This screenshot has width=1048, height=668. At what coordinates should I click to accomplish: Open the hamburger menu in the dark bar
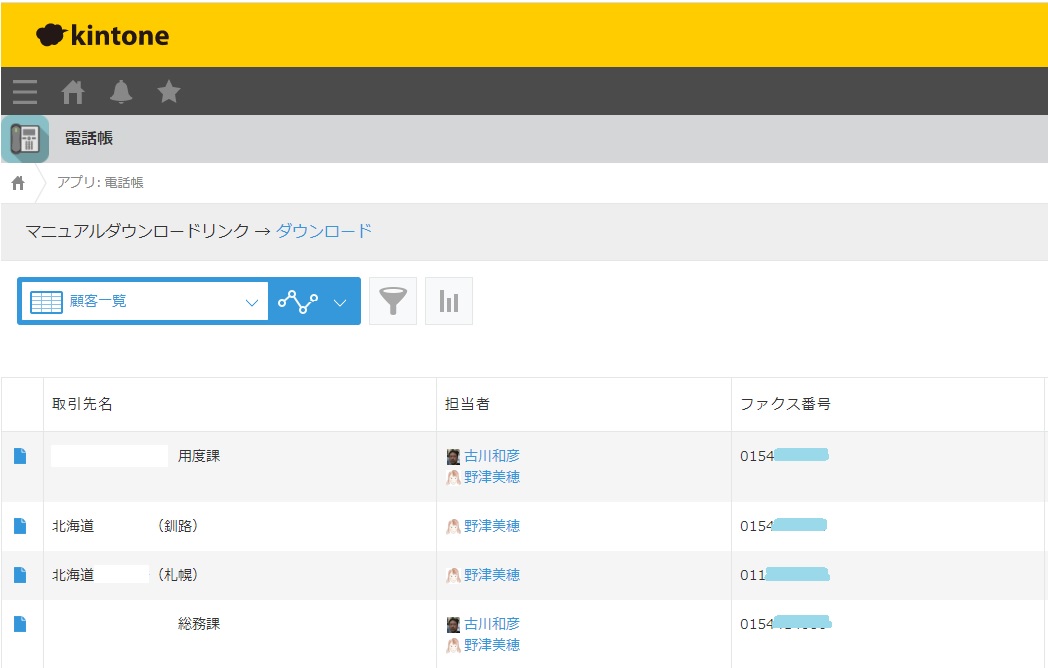pos(25,92)
